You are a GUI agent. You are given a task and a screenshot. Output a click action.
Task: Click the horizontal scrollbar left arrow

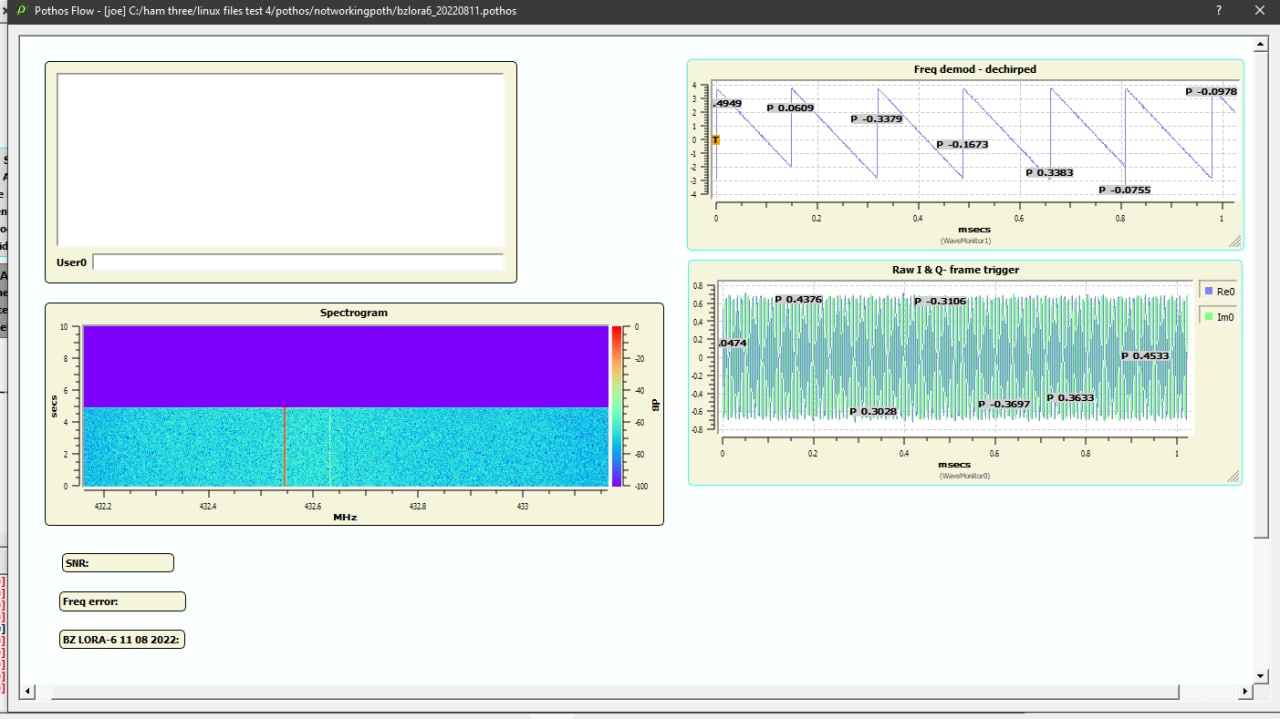point(27,691)
